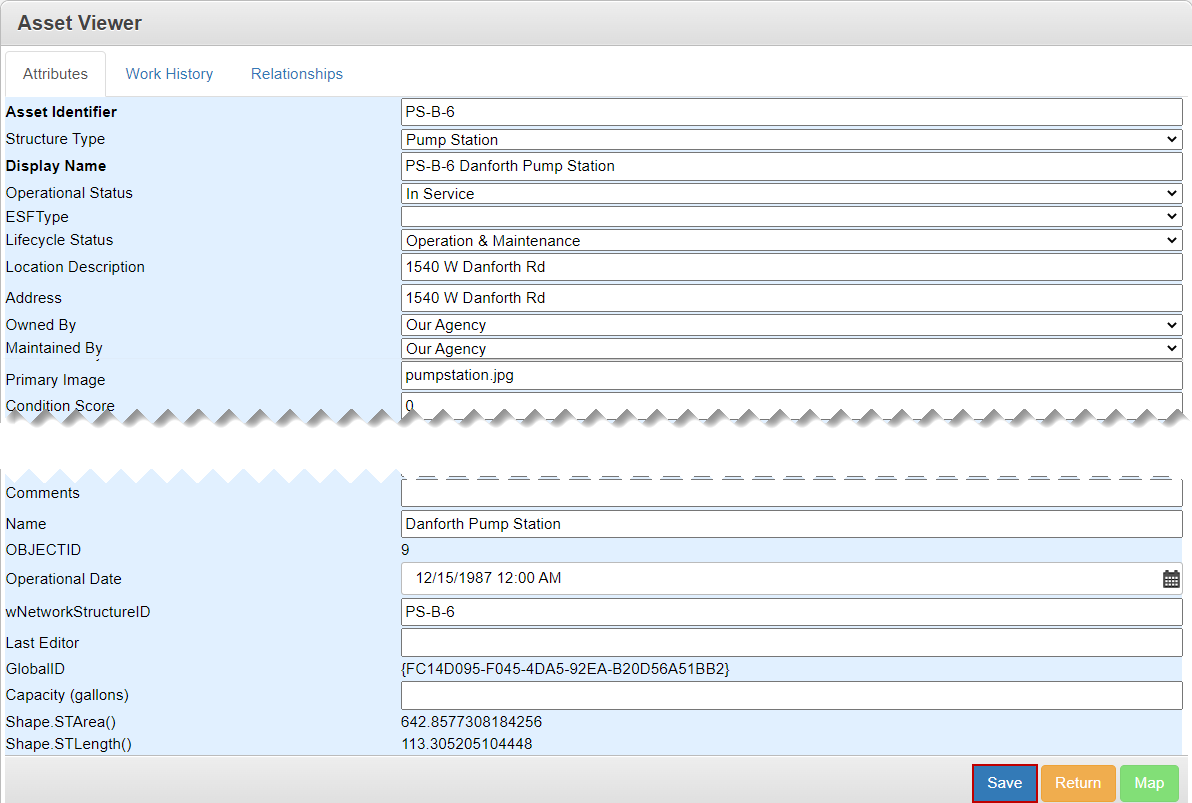The height and width of the screenshot is (803, 1192).
Task: Open the Maintained By dropdown
Action: point(791,349)
